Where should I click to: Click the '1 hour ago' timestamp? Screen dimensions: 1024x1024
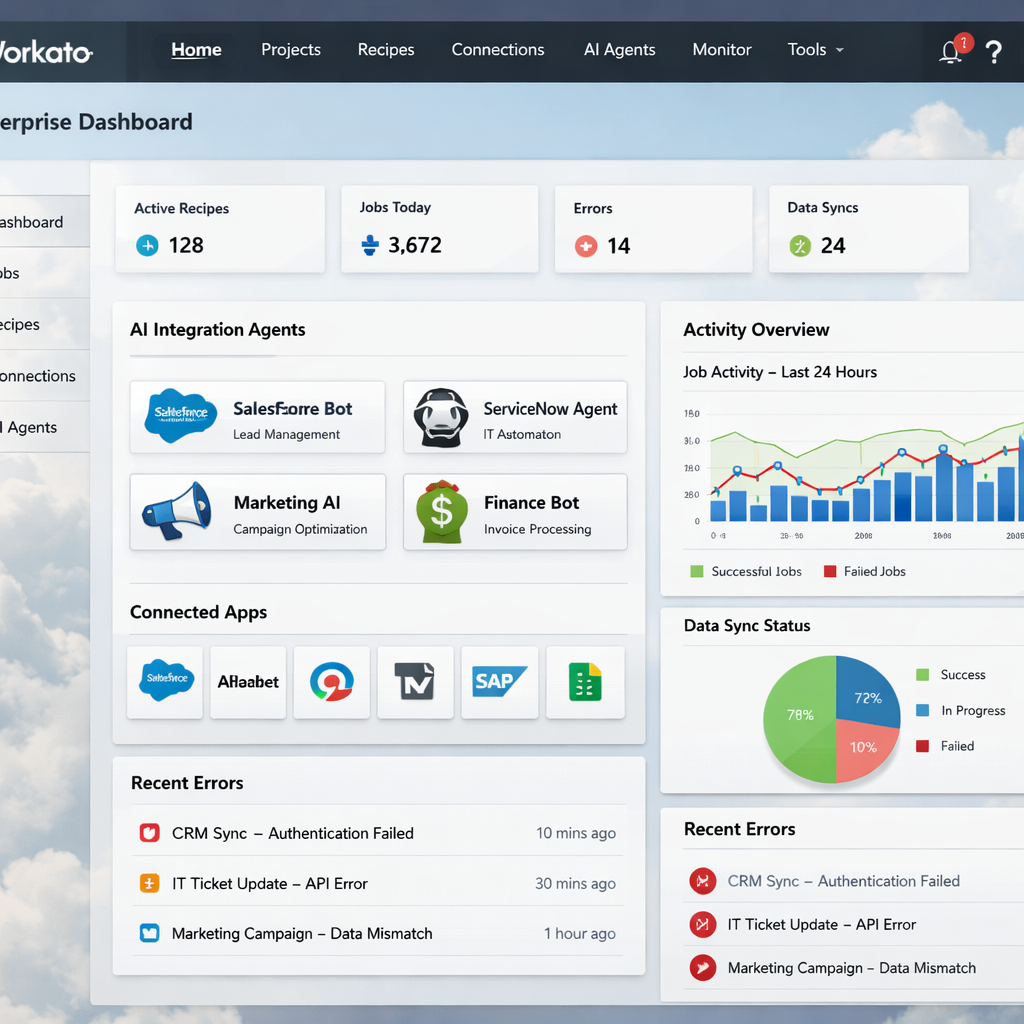point(580,933)
